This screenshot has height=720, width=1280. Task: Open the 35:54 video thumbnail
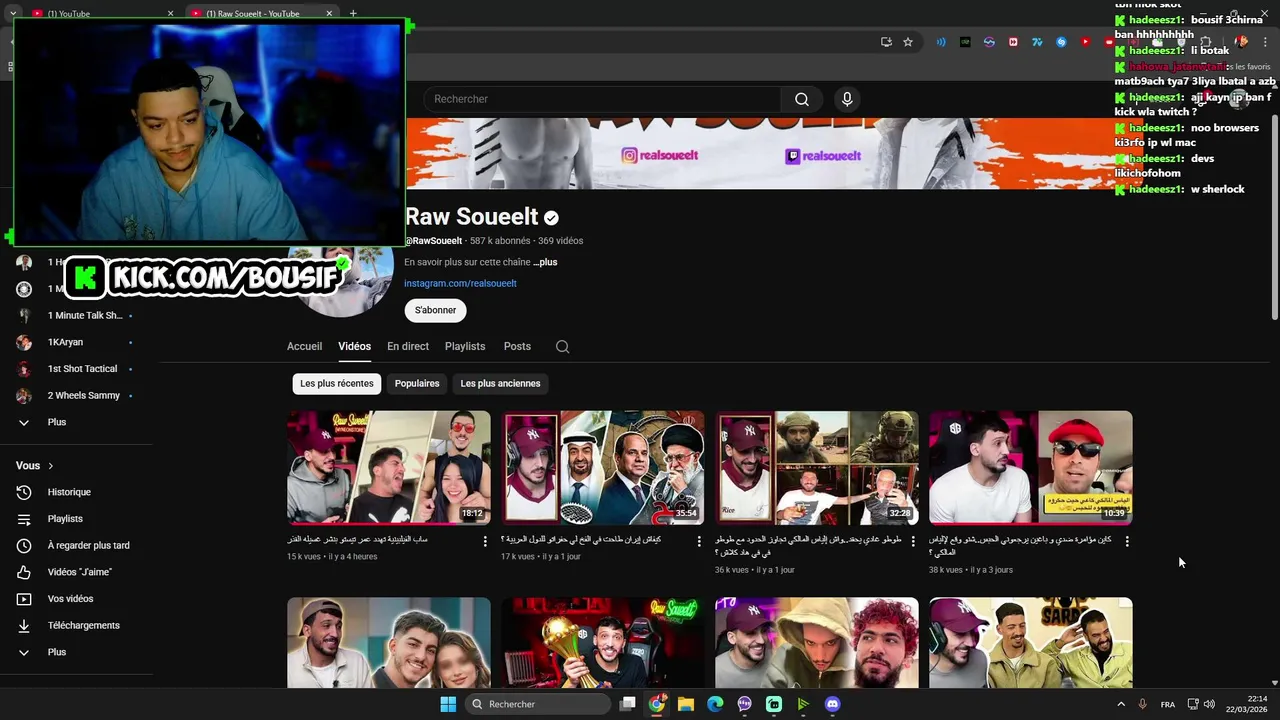[x=602, y=468]
